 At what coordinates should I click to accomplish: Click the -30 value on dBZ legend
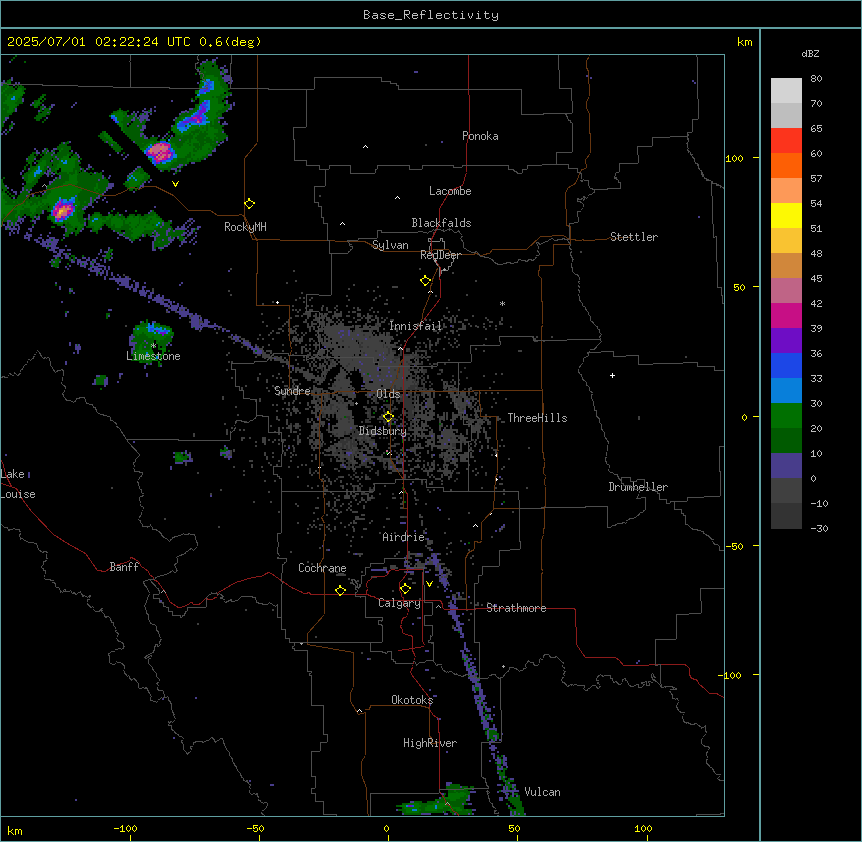point(819,528)
